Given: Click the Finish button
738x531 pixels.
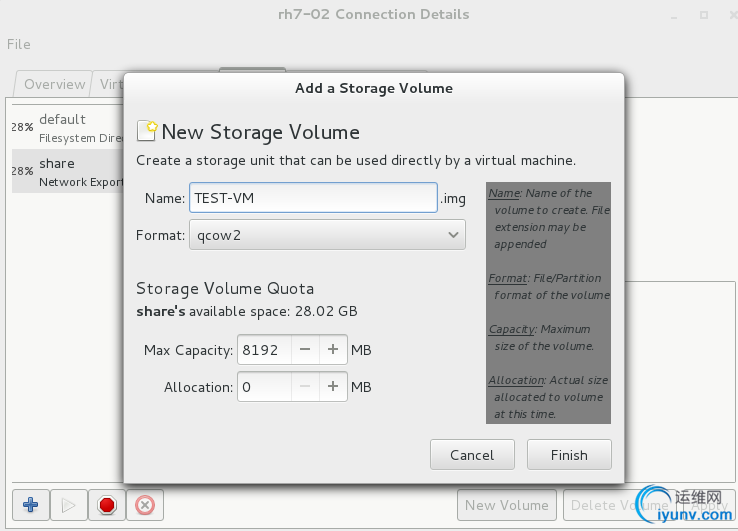Looking at the screenshot, I should (569, 455).
